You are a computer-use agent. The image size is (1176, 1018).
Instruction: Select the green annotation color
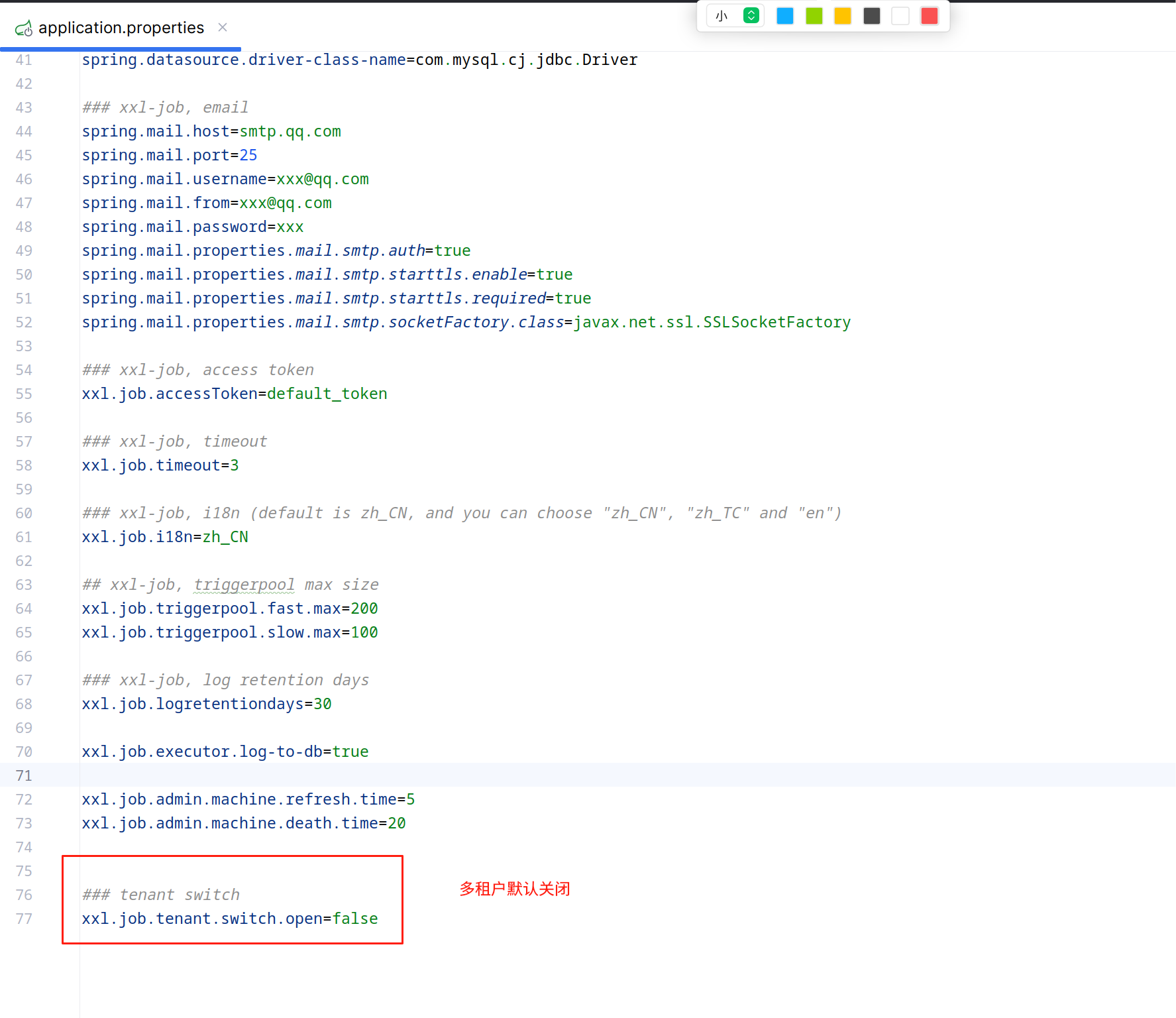click(814, 16)
